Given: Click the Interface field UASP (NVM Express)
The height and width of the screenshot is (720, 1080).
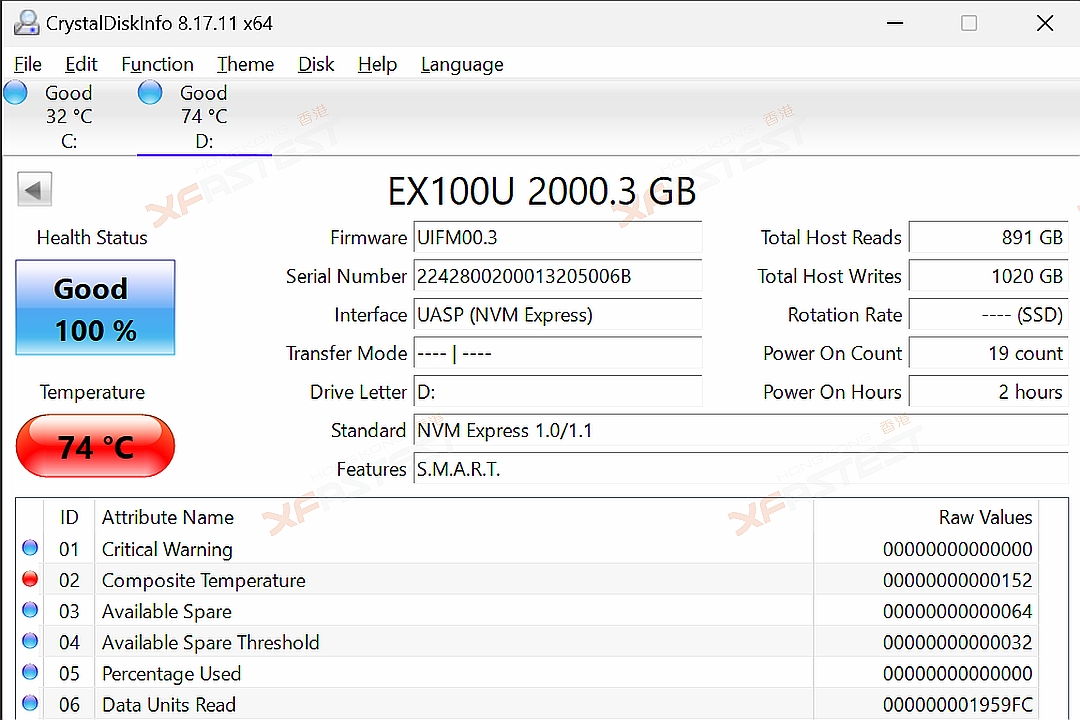Looking at the screenshot, I should [557, 315].
